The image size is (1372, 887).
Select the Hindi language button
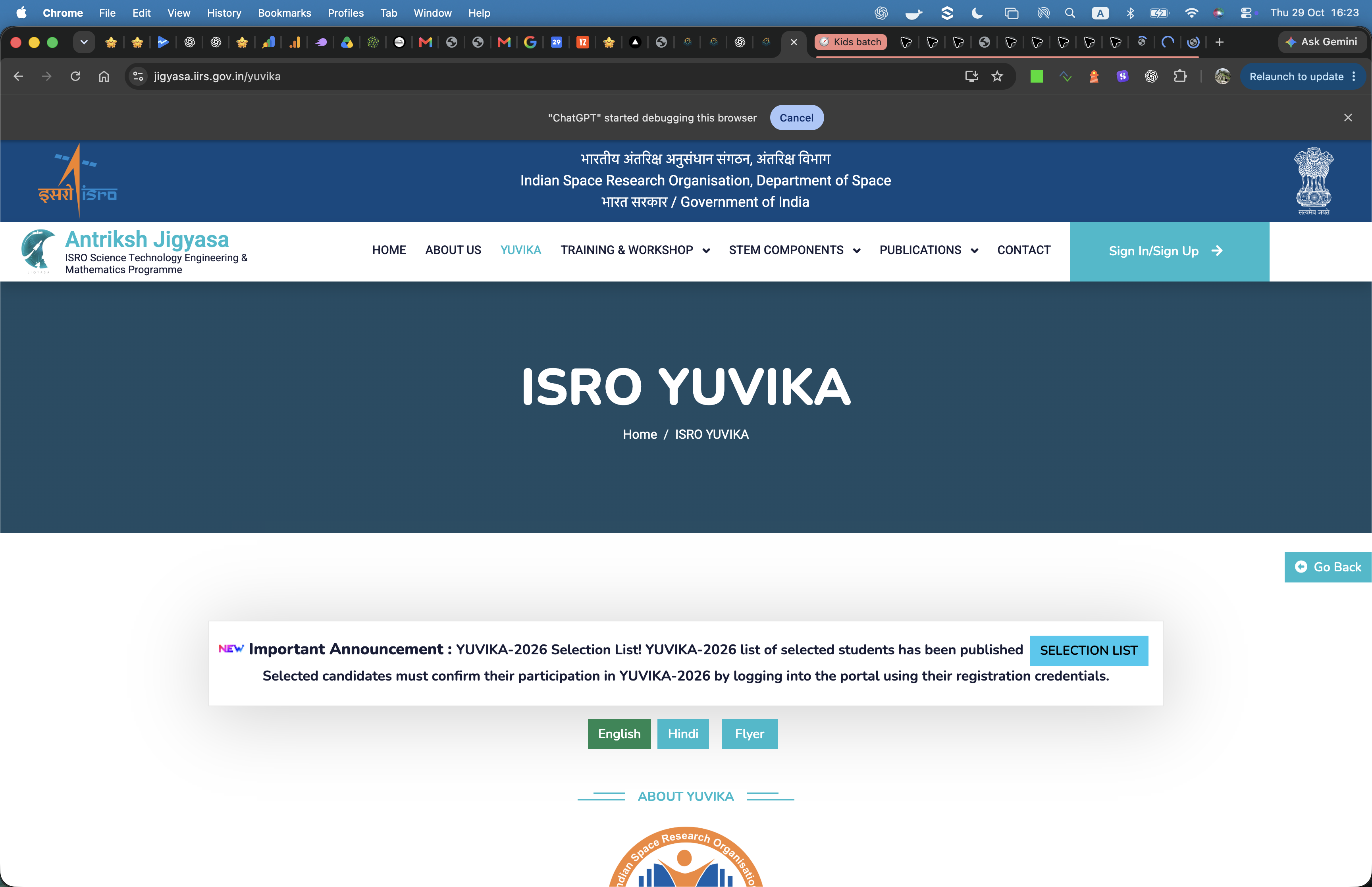click(683, 734)
